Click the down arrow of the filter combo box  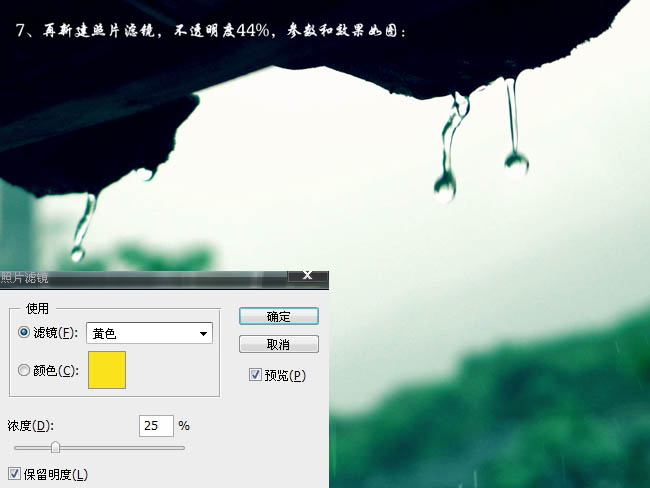tap(204, 334)
